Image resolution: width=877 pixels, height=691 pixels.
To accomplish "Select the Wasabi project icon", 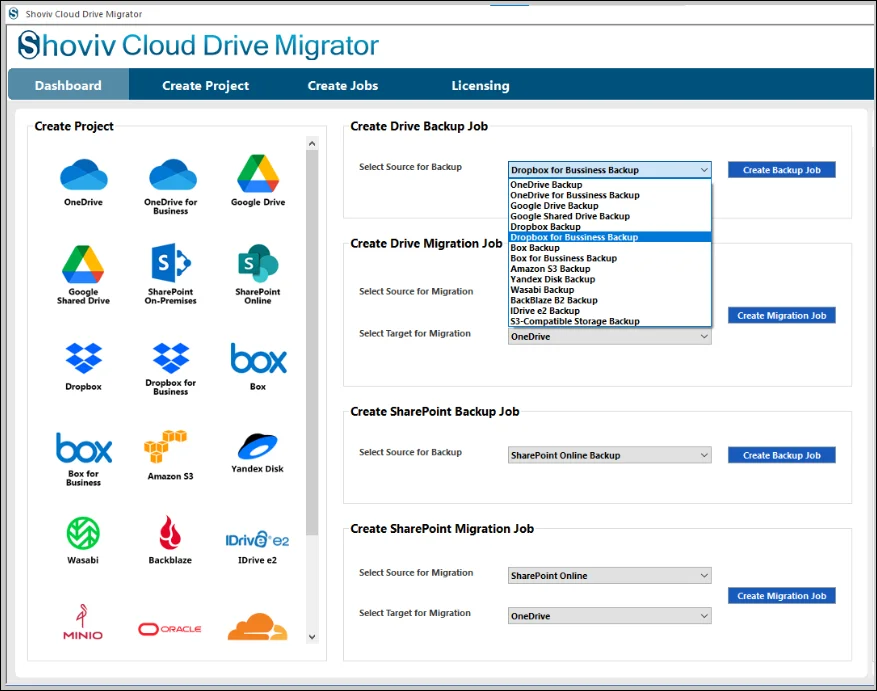I will click(83, 533).
